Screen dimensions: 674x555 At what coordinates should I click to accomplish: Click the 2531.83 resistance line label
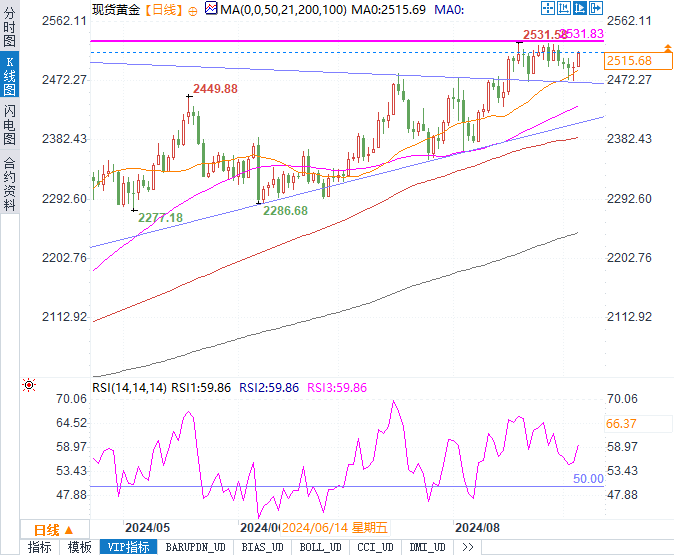(584, 34)
